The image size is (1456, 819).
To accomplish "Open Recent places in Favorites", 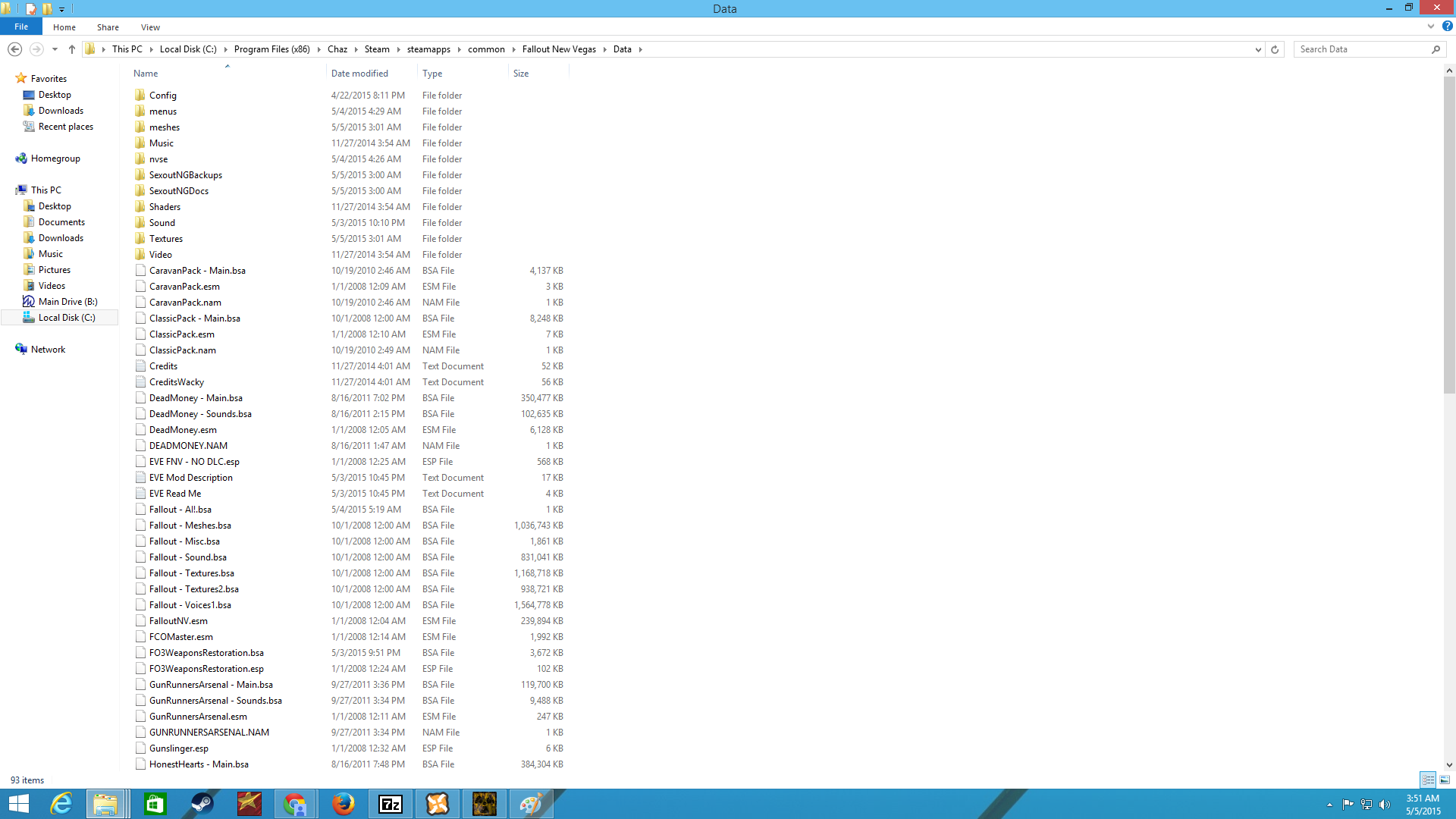I will (66, 127).
